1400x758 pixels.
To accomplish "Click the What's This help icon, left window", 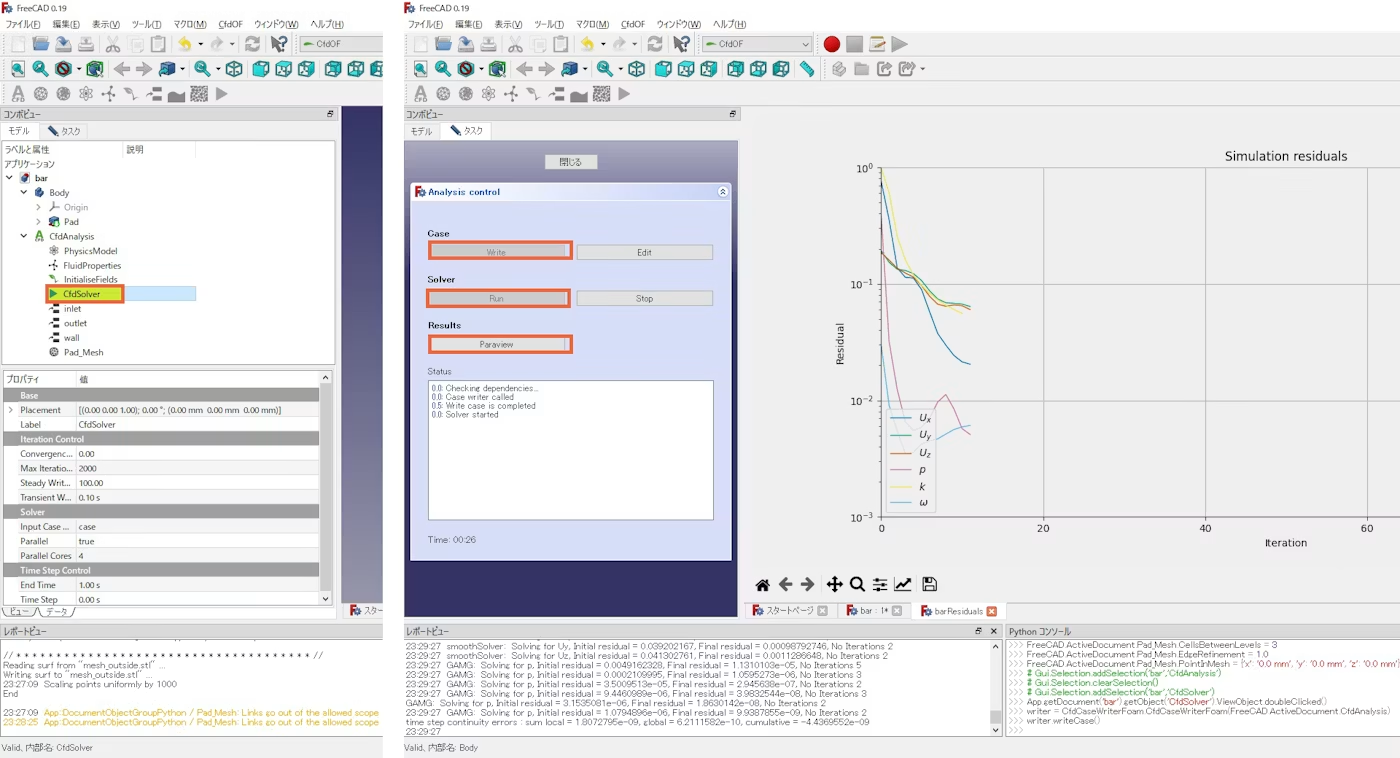I will coord(279,44).
